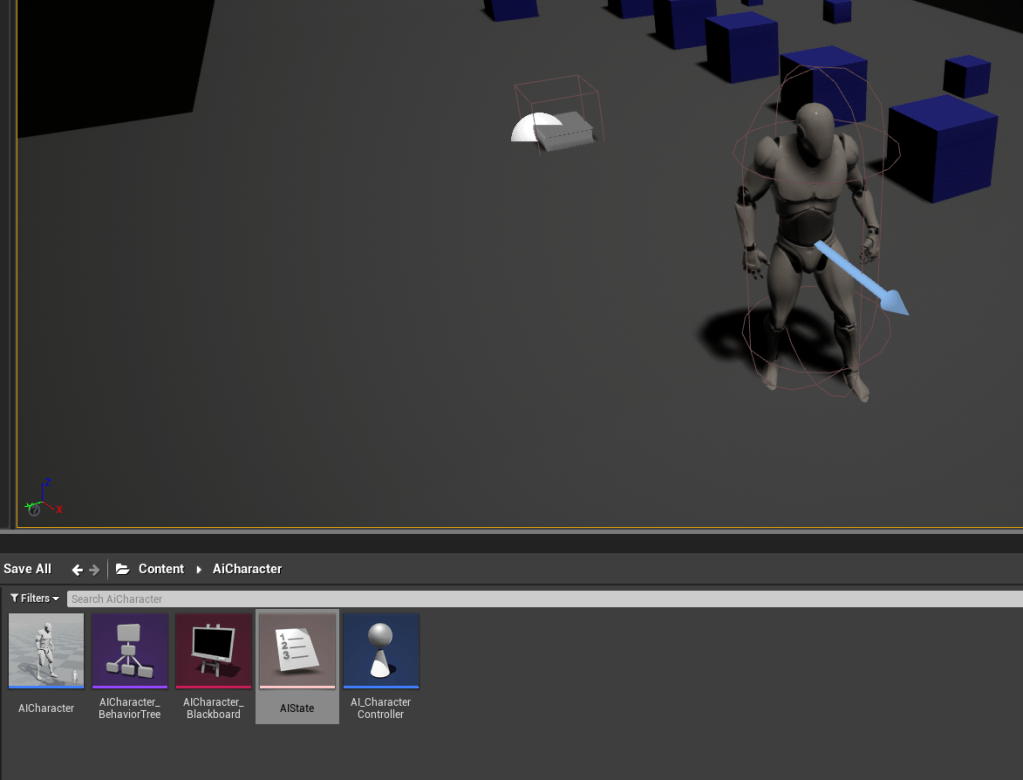The width and height of the screenshot is (1023, 780).
Task: Select the AICharacter blueprint asset
Action: click(46, 651)
